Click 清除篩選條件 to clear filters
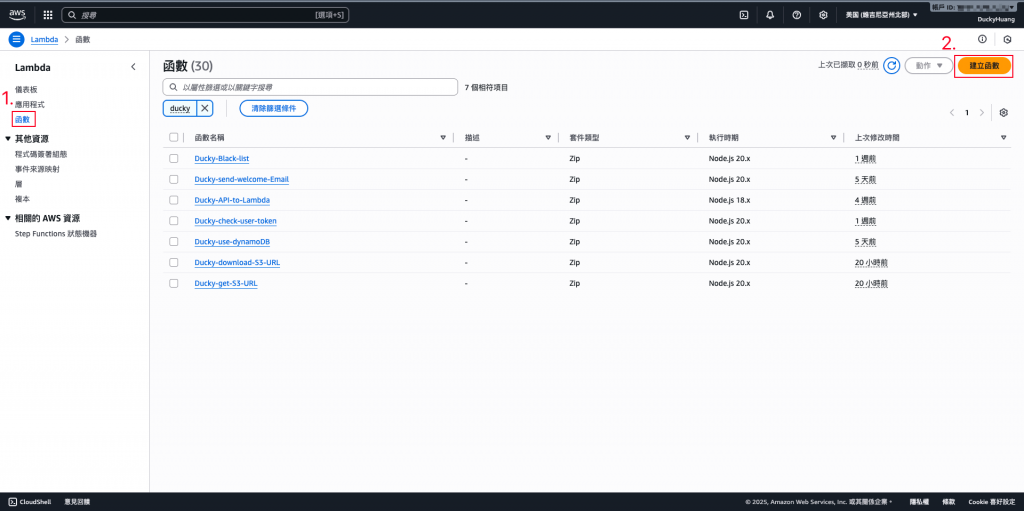 pyautogui.click(x=274, y=108)
